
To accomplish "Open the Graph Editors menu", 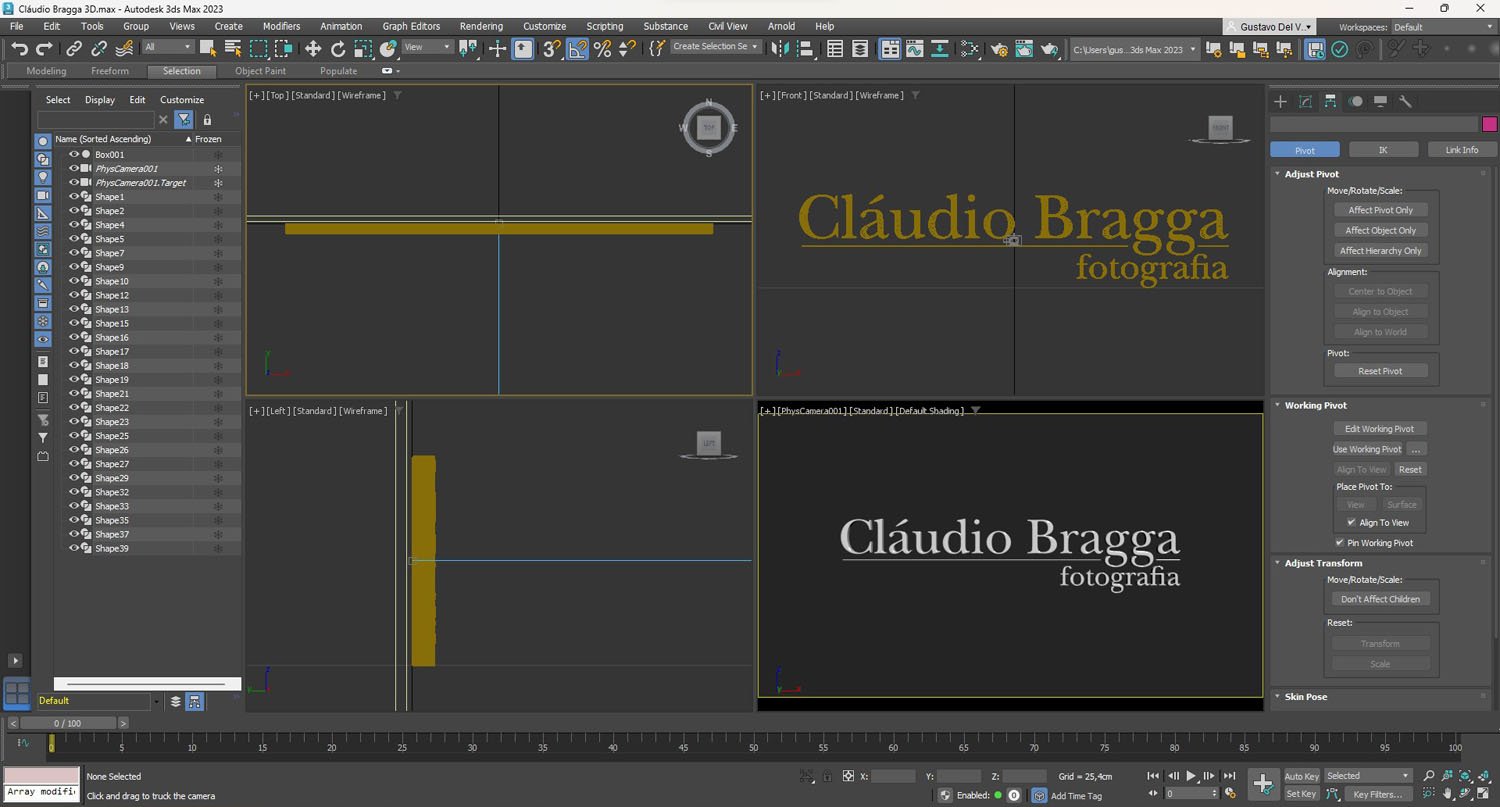I will tap(411, 26).
